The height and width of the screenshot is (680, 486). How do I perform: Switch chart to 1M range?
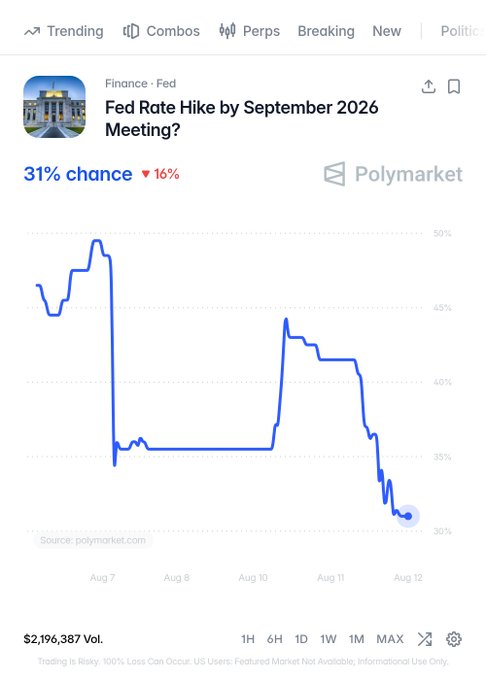pos(356,639)
